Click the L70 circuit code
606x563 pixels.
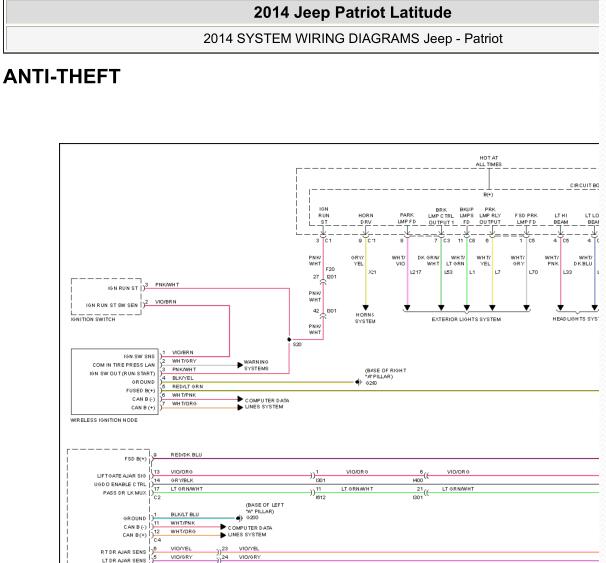[x=533, y=272]
